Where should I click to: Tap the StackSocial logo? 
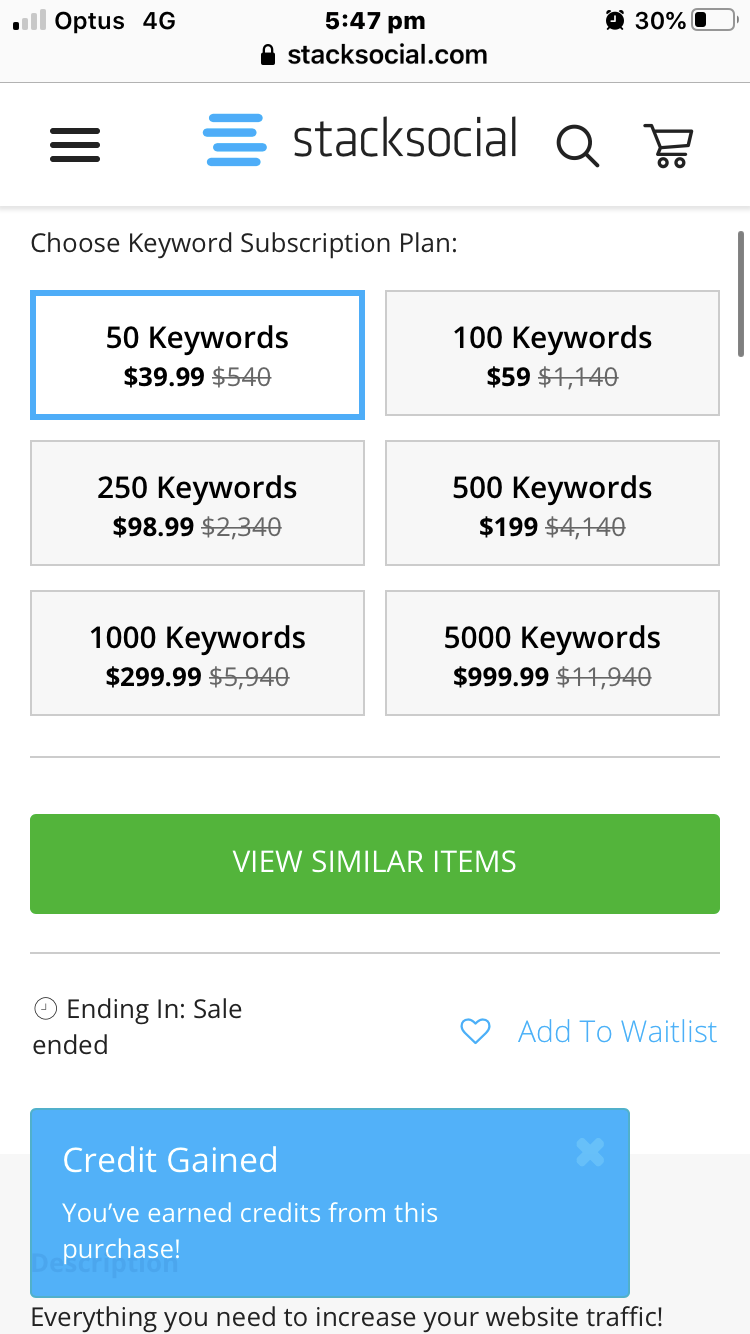[360, 140]
